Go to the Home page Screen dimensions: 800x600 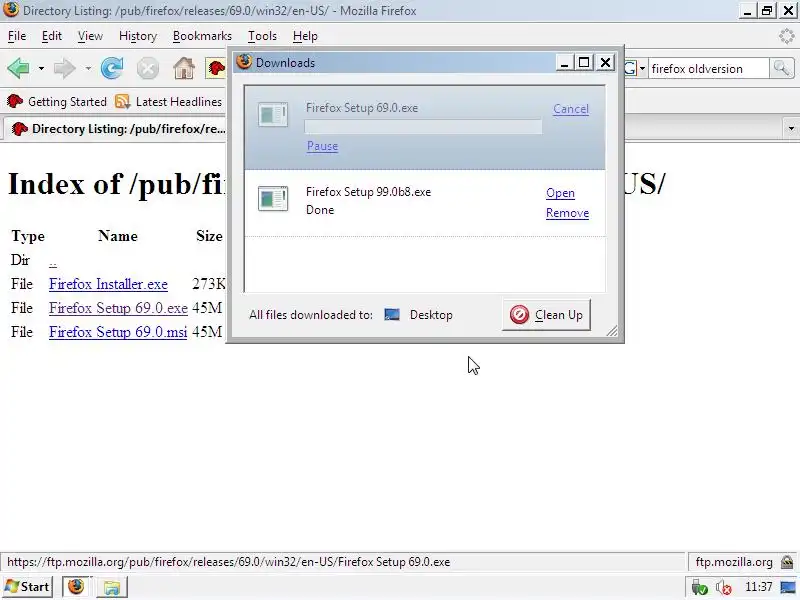coord(184,68)
